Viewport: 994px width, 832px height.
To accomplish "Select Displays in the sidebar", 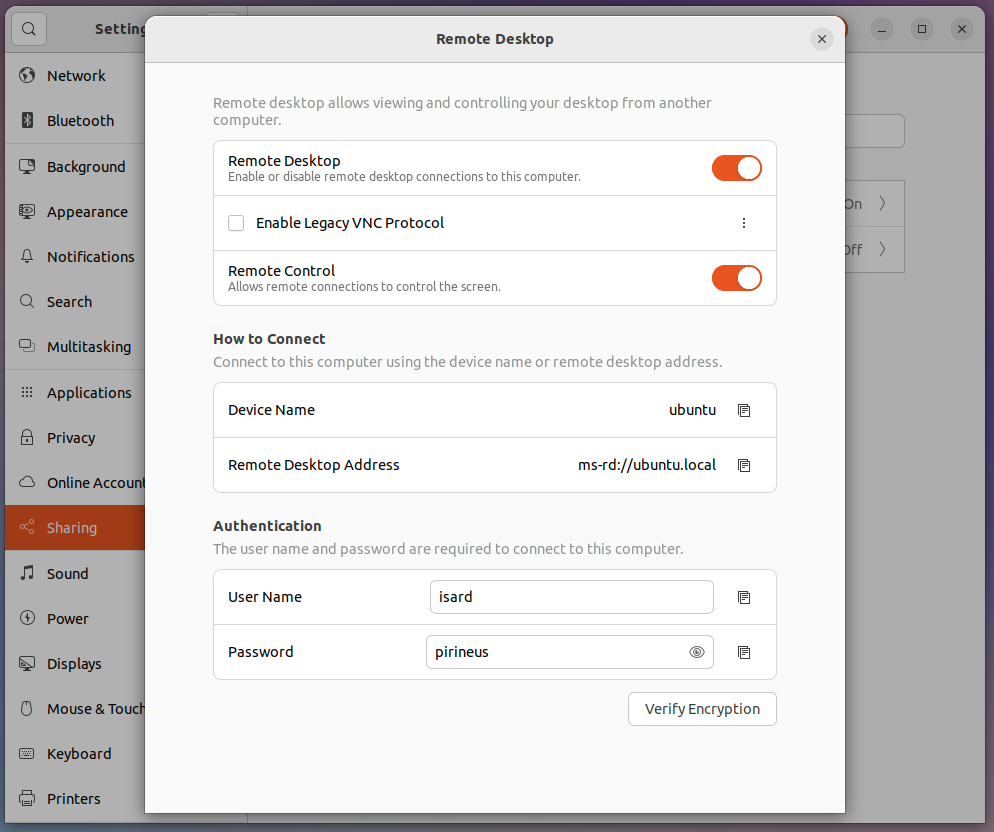I will coord(74,664).
